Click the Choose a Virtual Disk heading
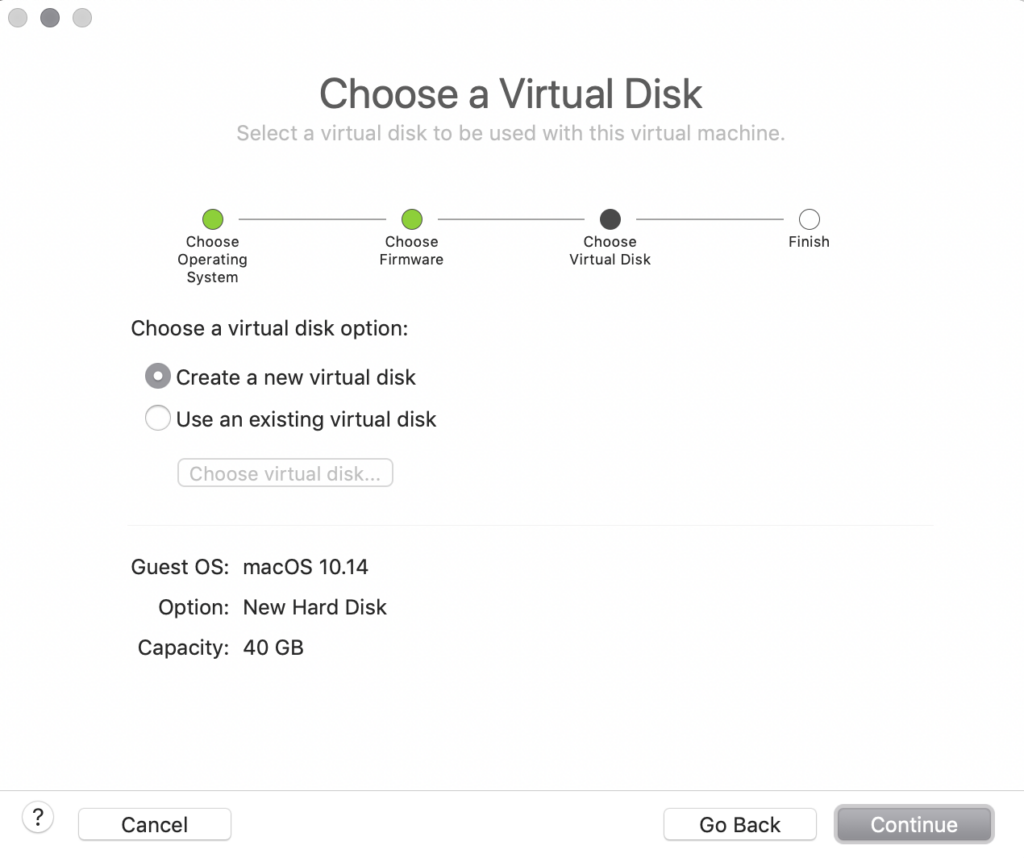The image size is (1024, 858). coord(510,94)
